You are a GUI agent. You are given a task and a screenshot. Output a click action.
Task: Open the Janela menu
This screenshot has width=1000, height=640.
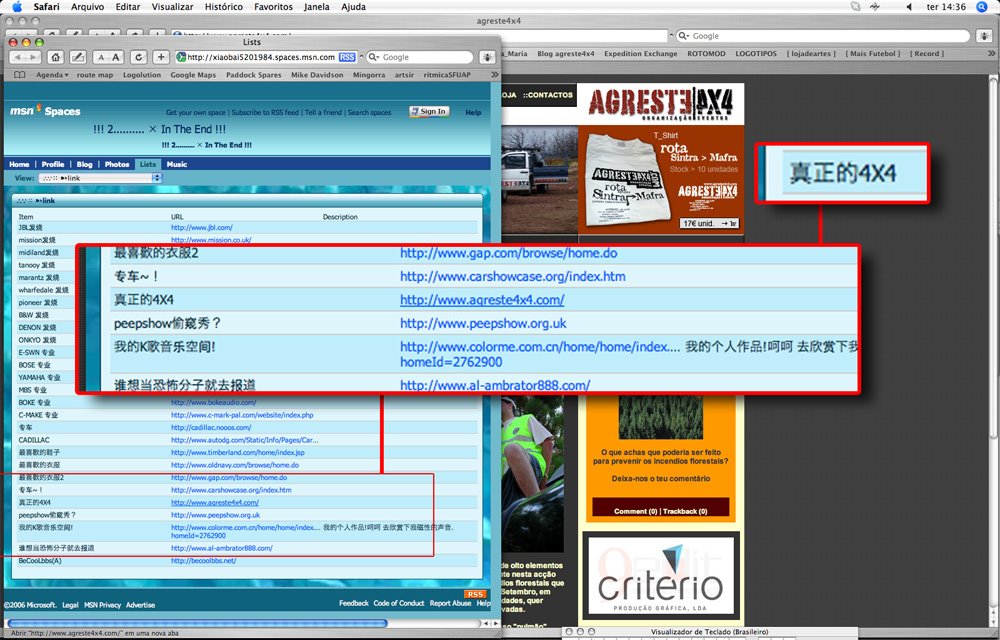coord(316,6)
